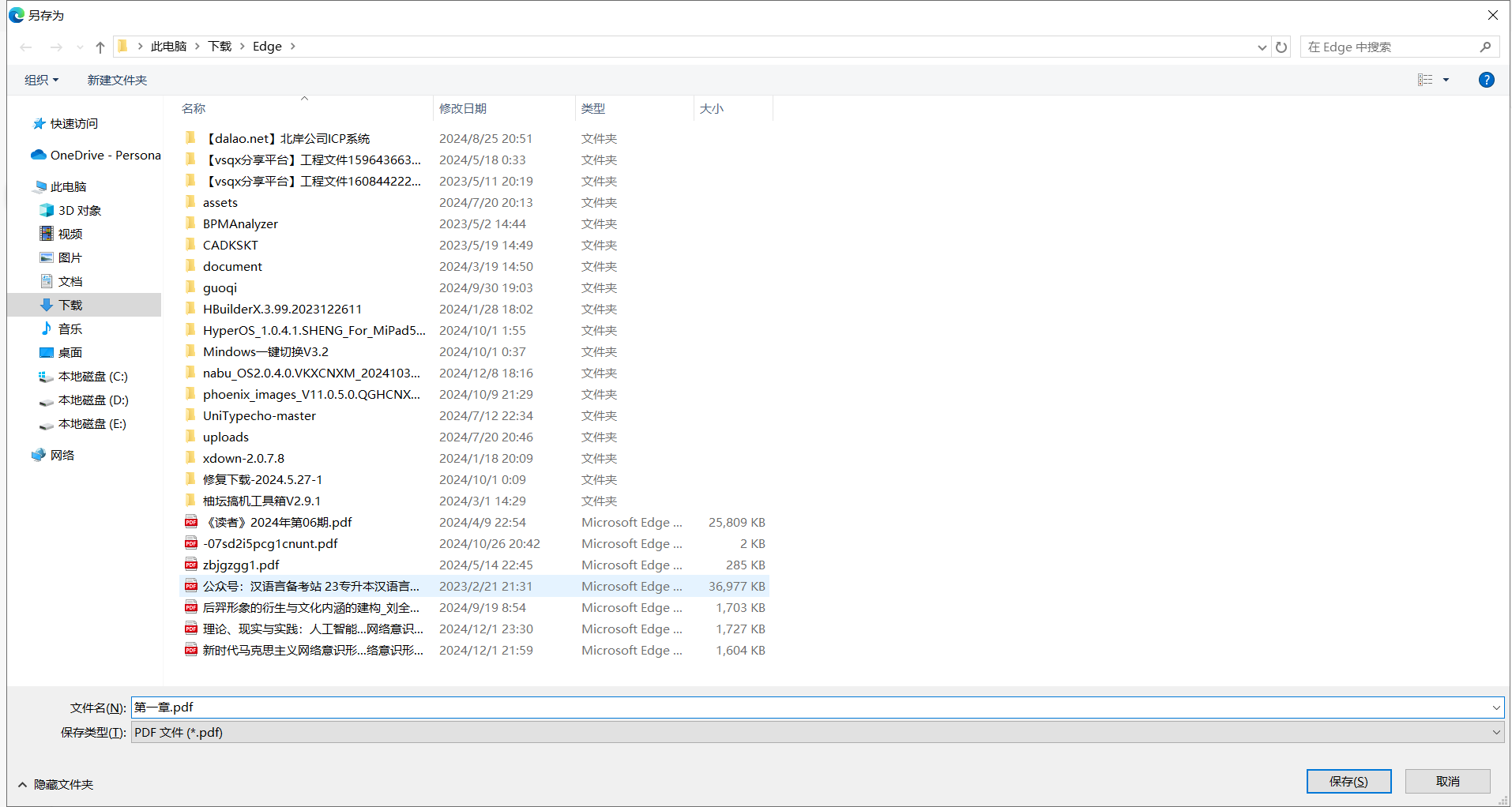Select PDF icon of 《读者》2024年第06期.pdf

click(190, 522)
